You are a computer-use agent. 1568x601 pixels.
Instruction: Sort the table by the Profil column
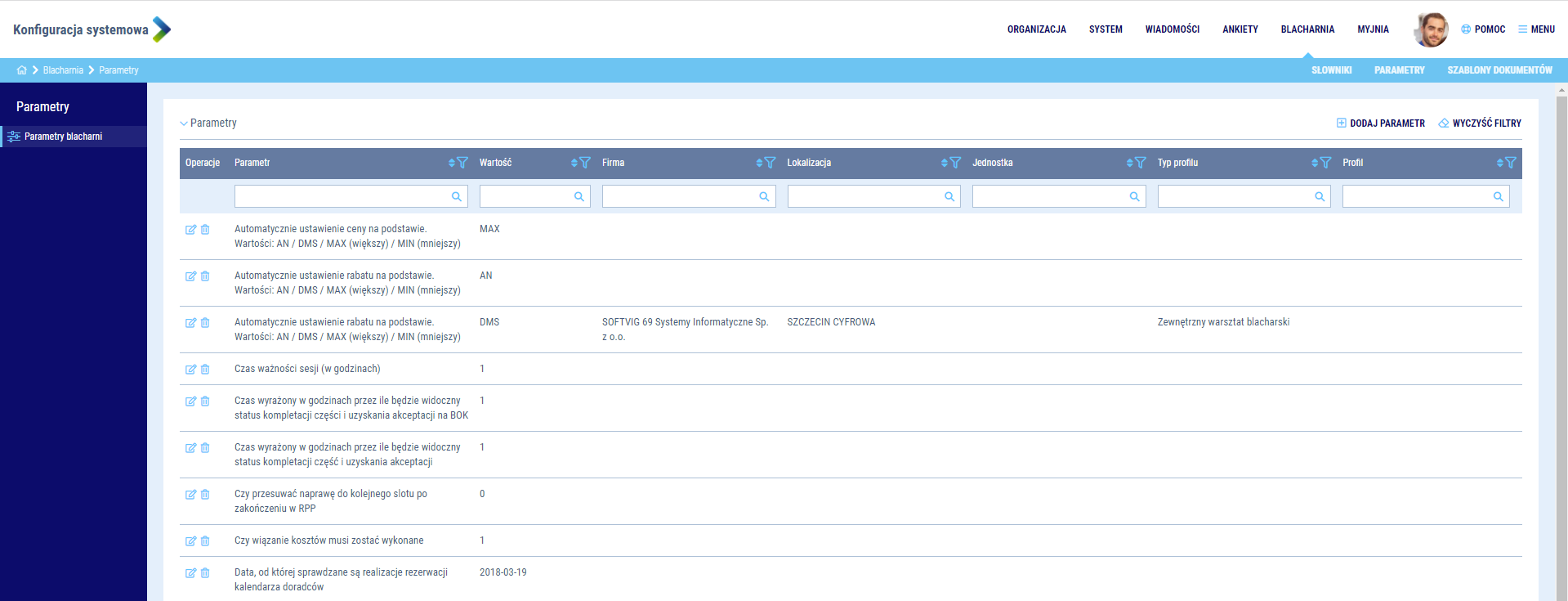pos(1500,163)
